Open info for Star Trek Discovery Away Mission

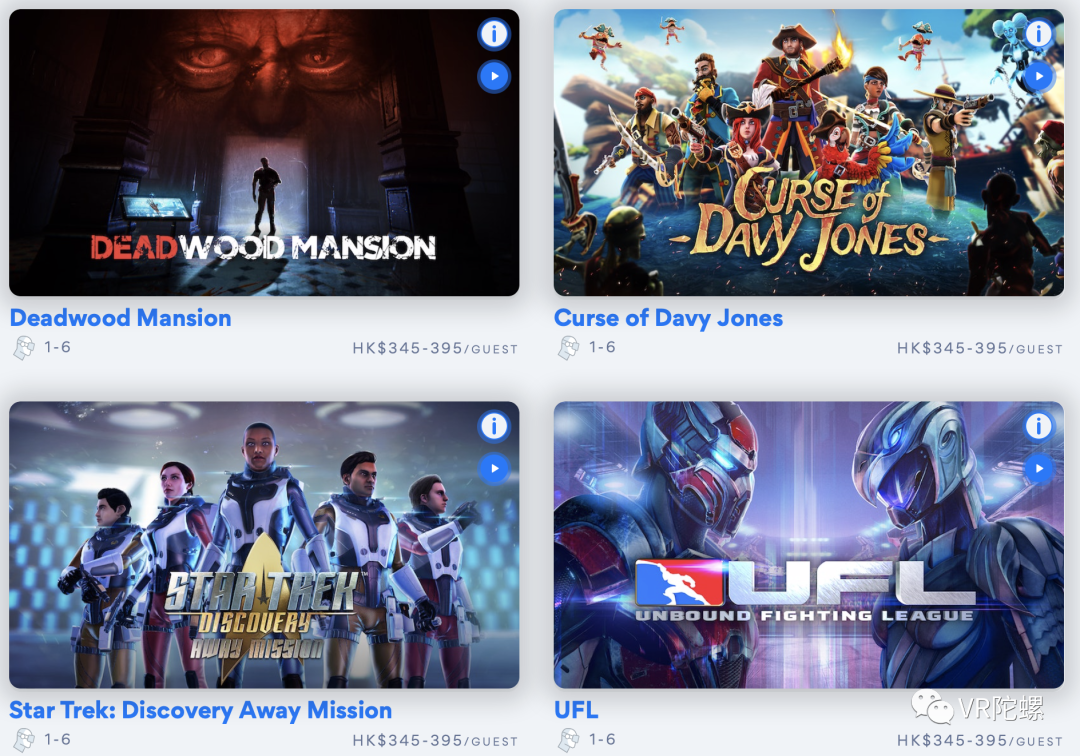494,426
